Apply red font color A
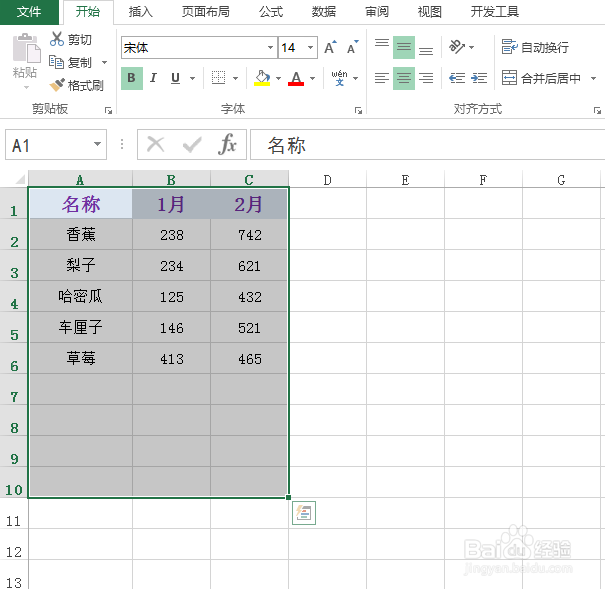 [296, 78]
